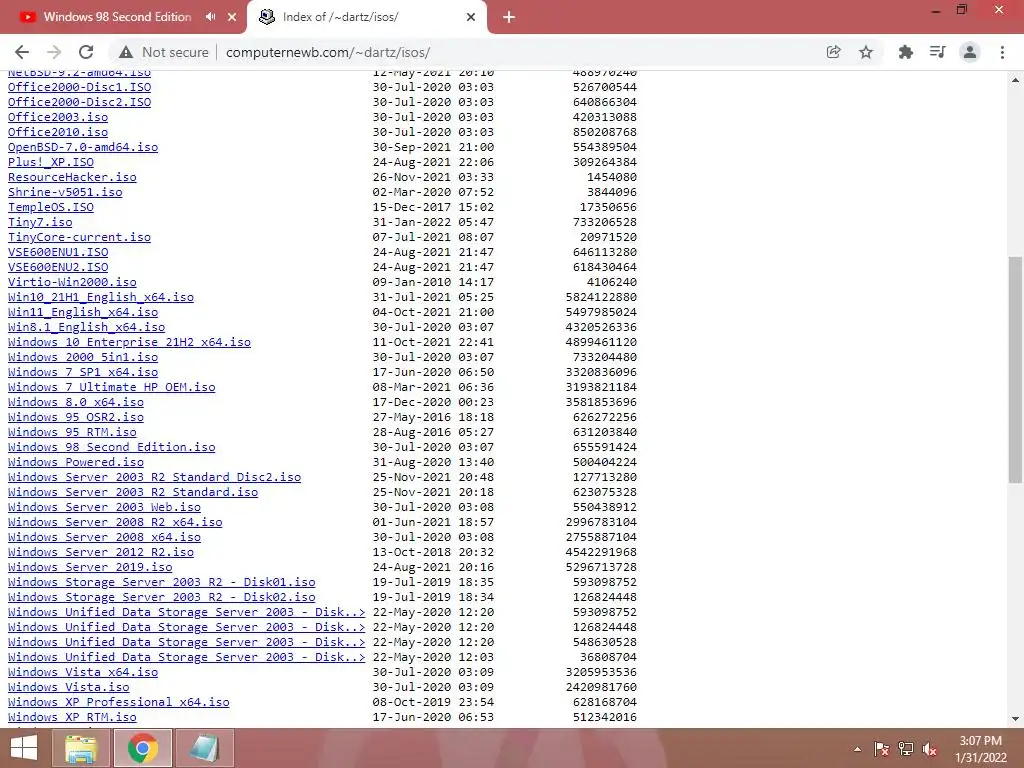
Task: Click the Not secure warning icon
Action: pyautogui.click(x=126, y=52)
